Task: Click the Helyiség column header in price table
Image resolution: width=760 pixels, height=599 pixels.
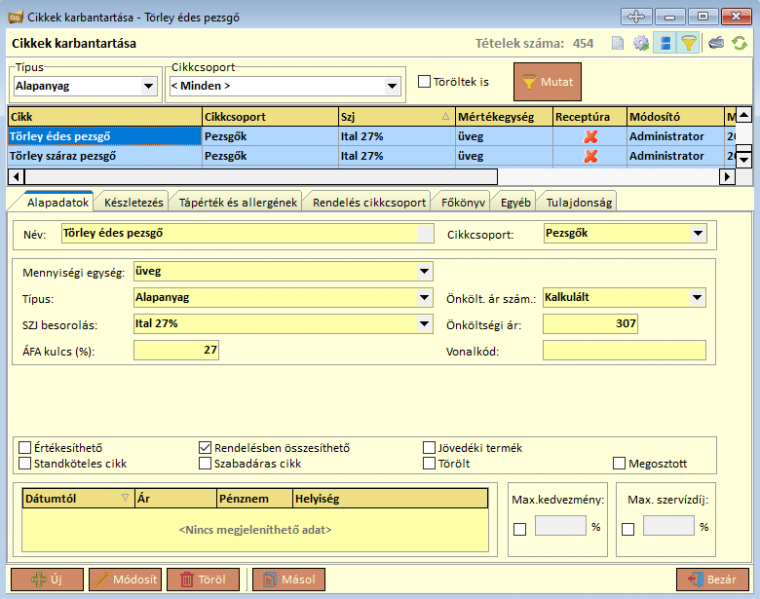Action: coord(390,498)
